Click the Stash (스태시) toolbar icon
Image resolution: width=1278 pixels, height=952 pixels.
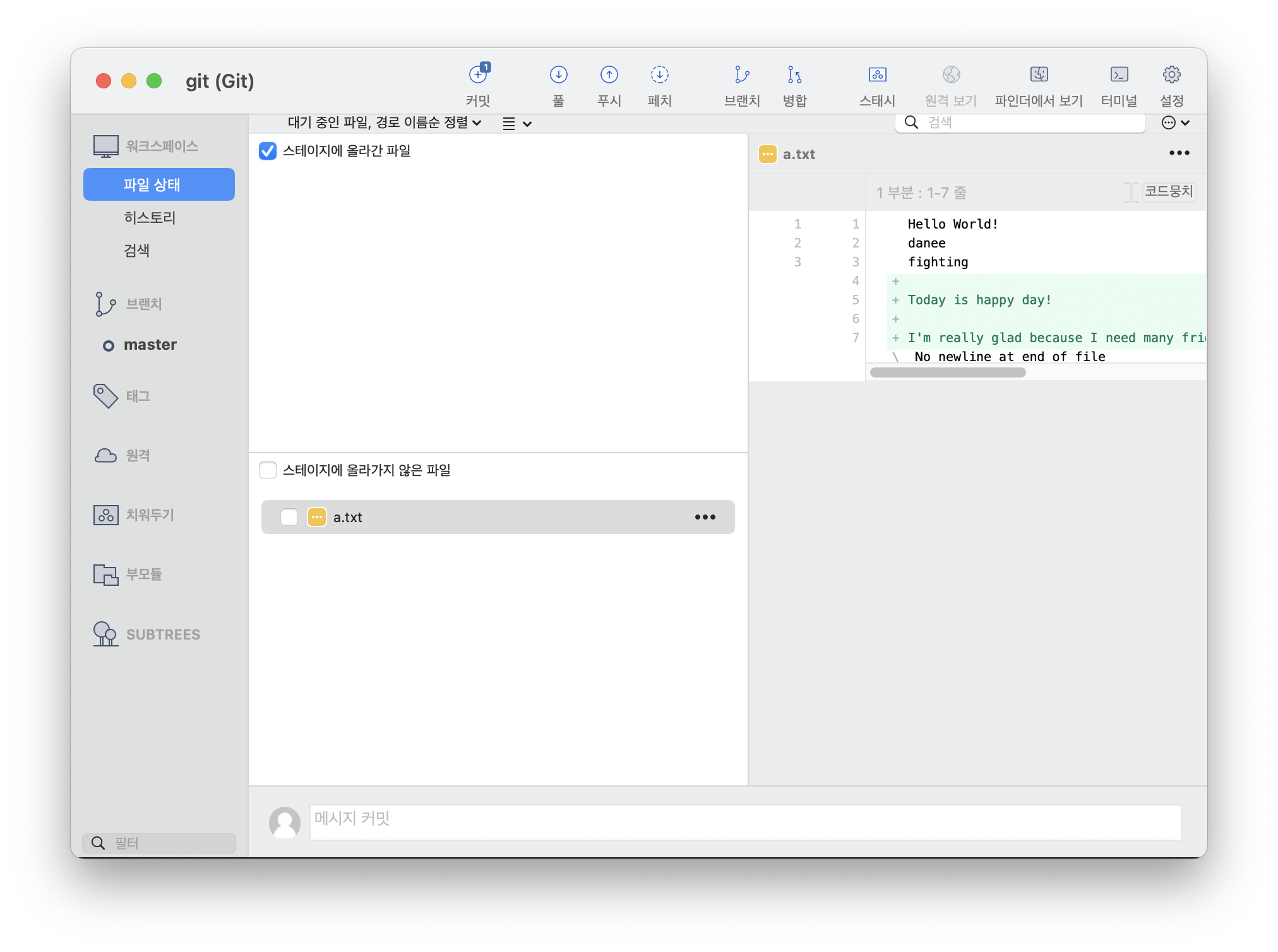877,75
